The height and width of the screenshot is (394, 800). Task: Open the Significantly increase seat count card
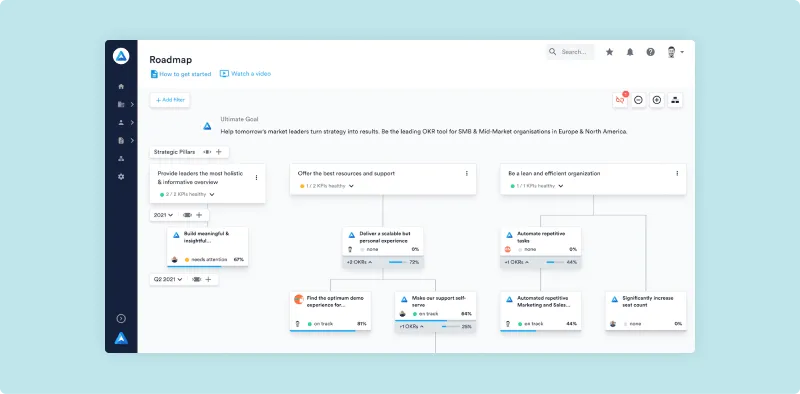click(x=646, y=311)
